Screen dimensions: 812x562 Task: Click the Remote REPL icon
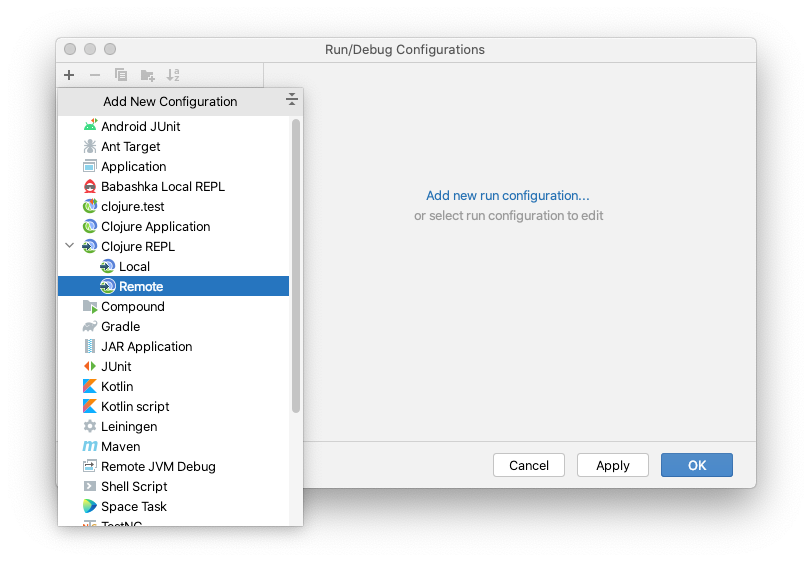pos(108,286)
